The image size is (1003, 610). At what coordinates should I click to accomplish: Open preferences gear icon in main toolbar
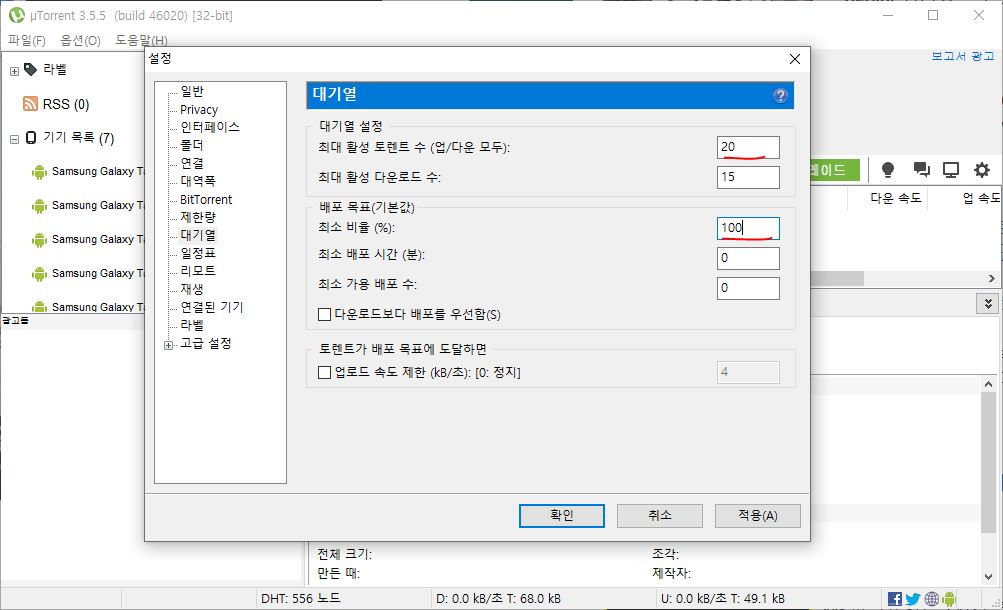point(981,169)
